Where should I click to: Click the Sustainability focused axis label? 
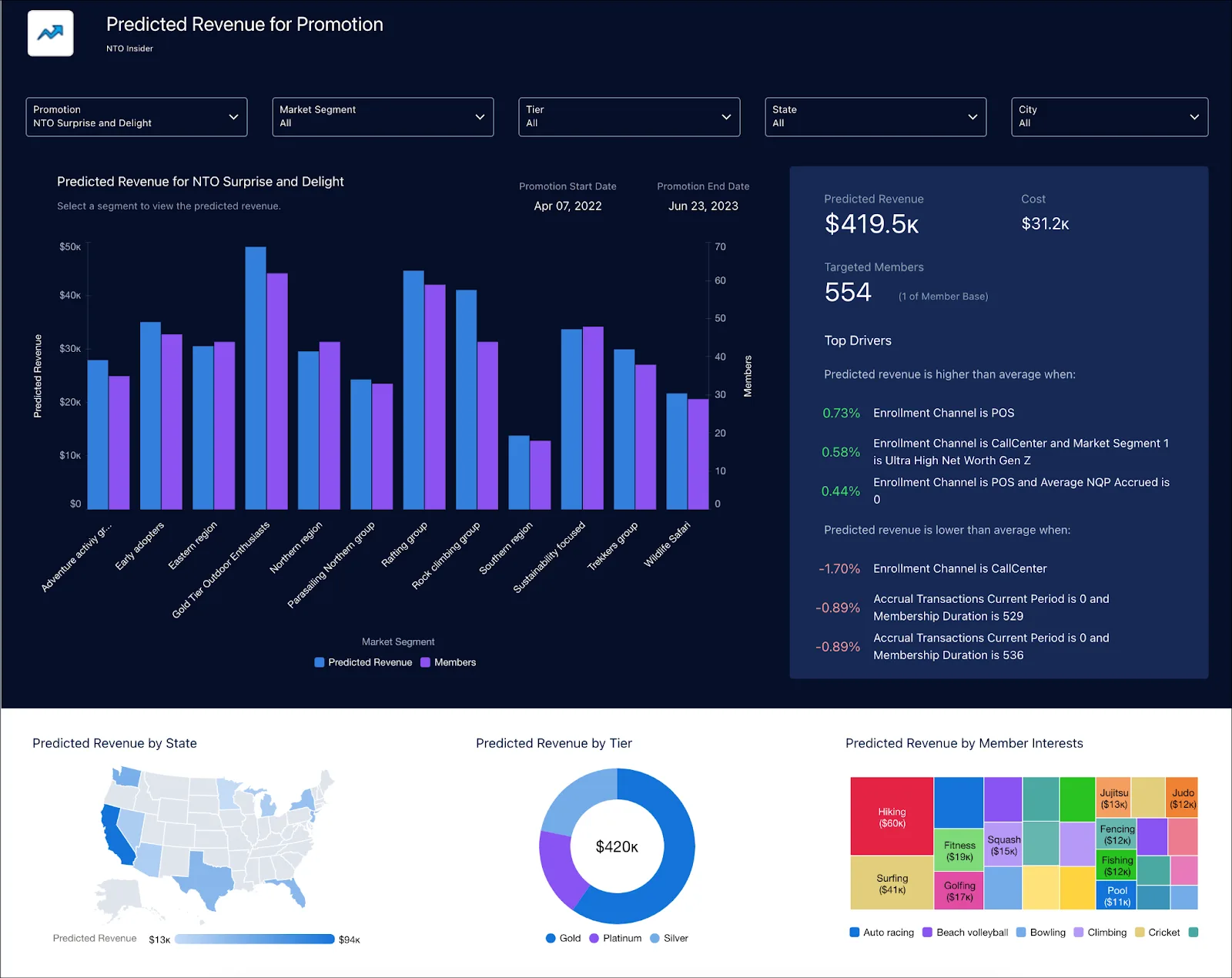click(549, 558)
